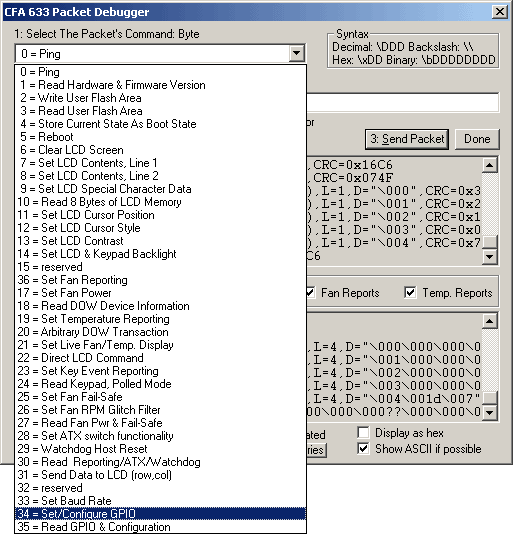Choose '26 = Set Fan RPM Glitch Filter'
Image resolution: width=513 pixels, height=534 pixels.
(160, 410)
